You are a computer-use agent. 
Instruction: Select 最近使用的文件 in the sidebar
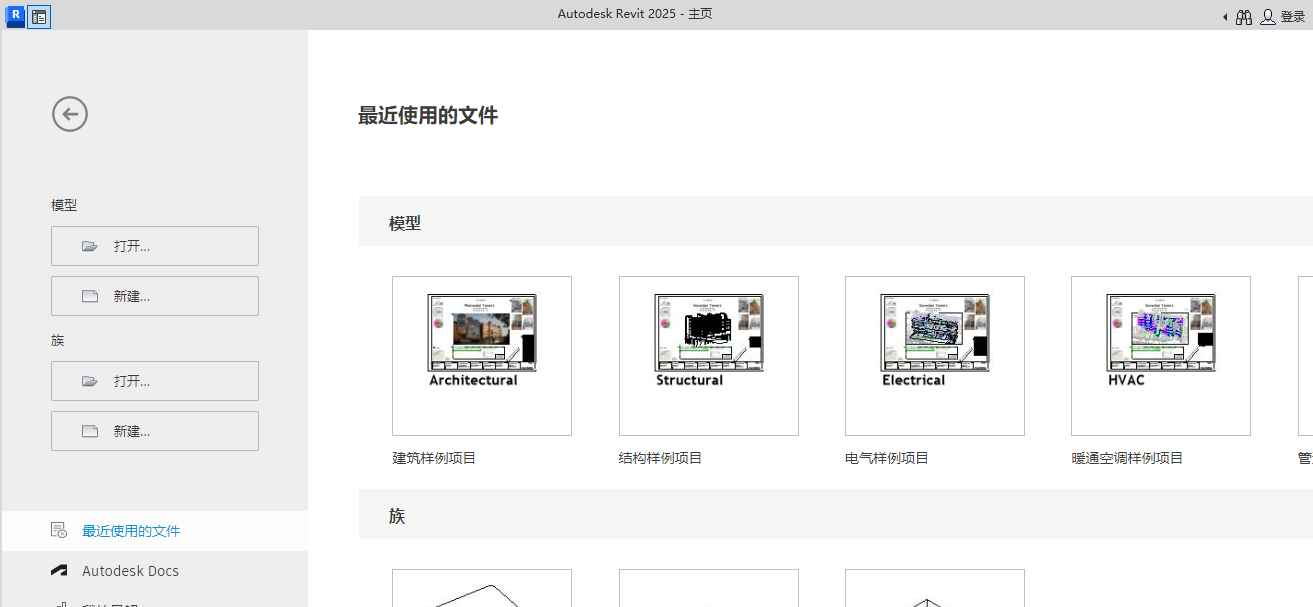pyautogui.click(x=155, y=531)
